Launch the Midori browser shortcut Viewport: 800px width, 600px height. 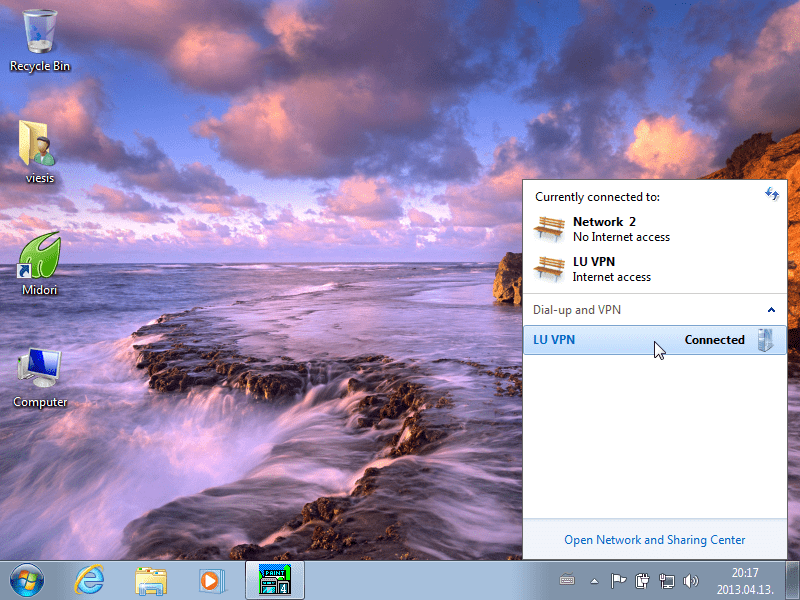click(39, 264)
